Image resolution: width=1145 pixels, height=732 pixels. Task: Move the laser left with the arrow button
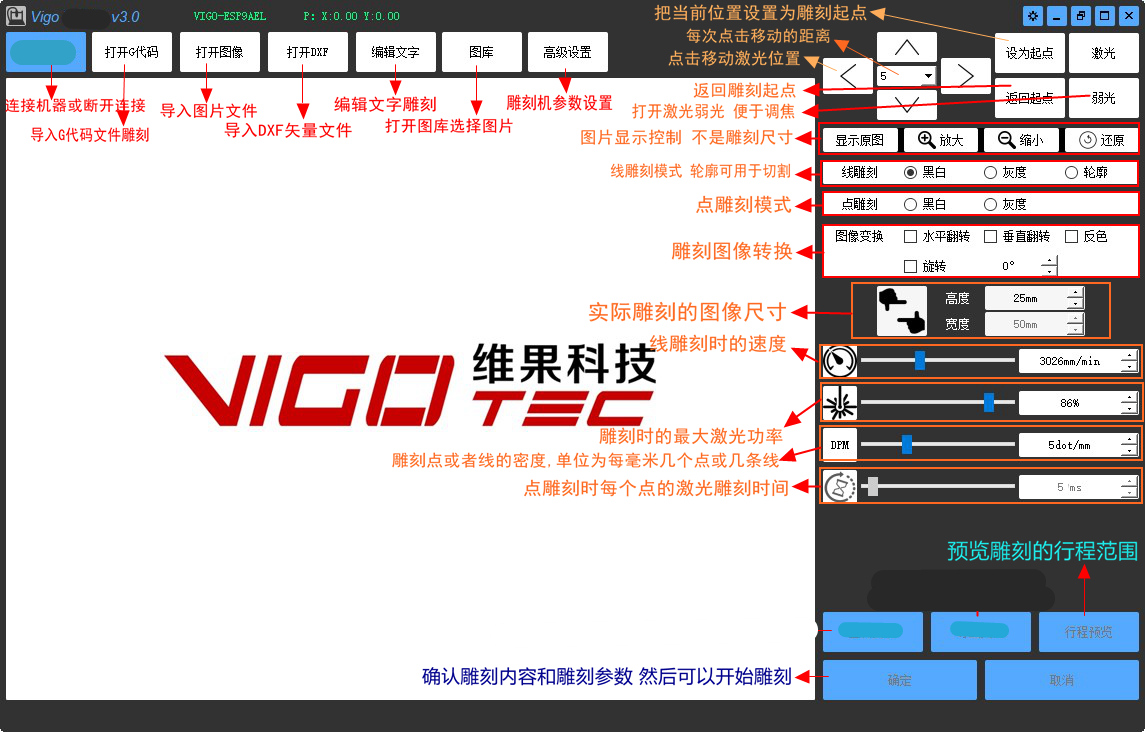click(849, 75)
